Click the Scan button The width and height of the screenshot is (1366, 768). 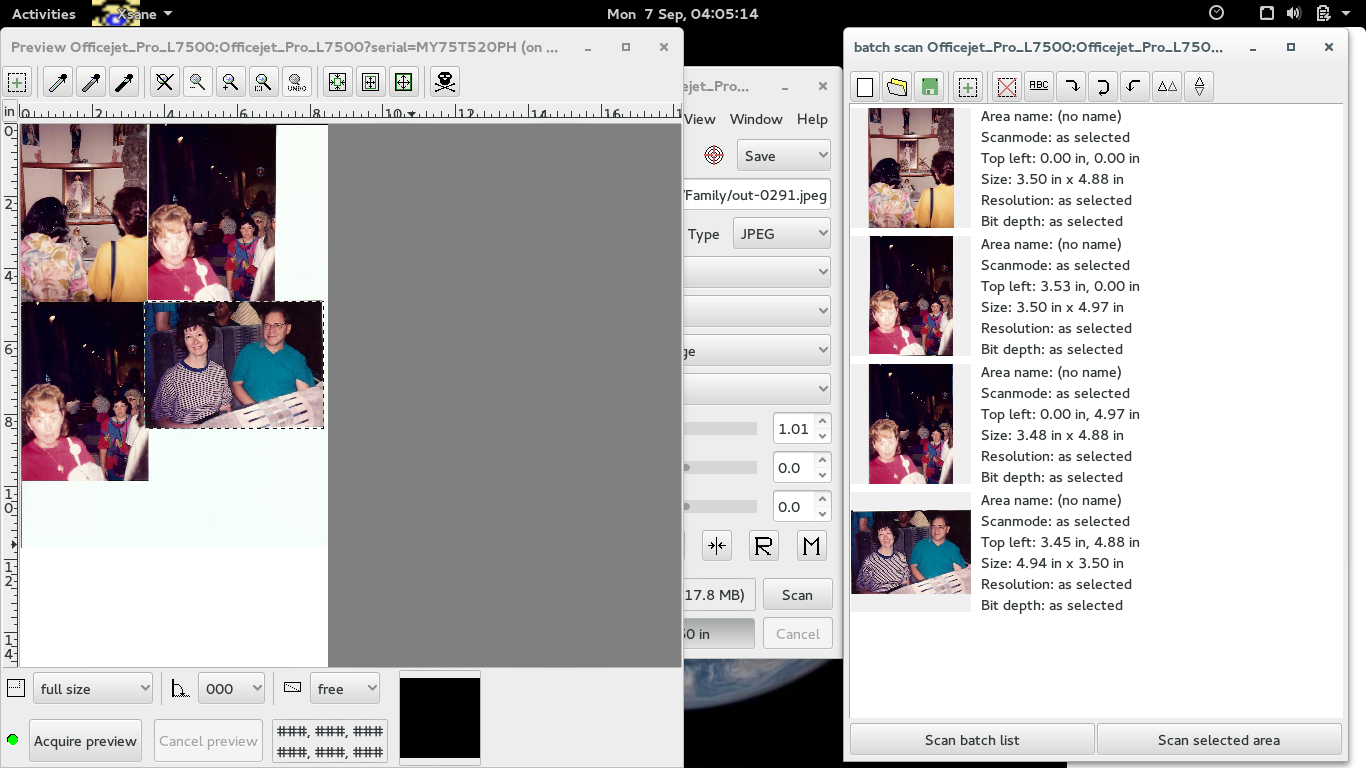pos(797,594)
